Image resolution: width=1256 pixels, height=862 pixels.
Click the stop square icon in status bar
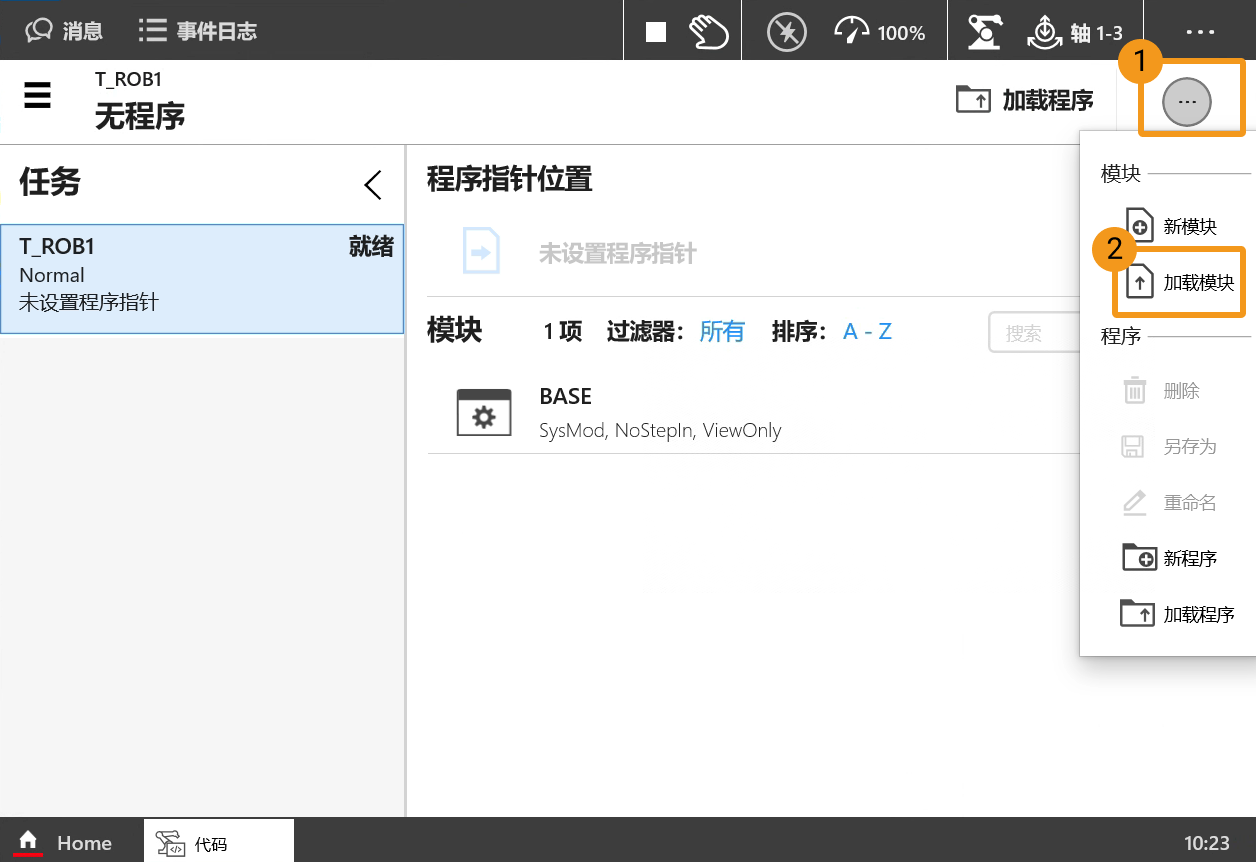pyautogui.click(x=656, y=32)
